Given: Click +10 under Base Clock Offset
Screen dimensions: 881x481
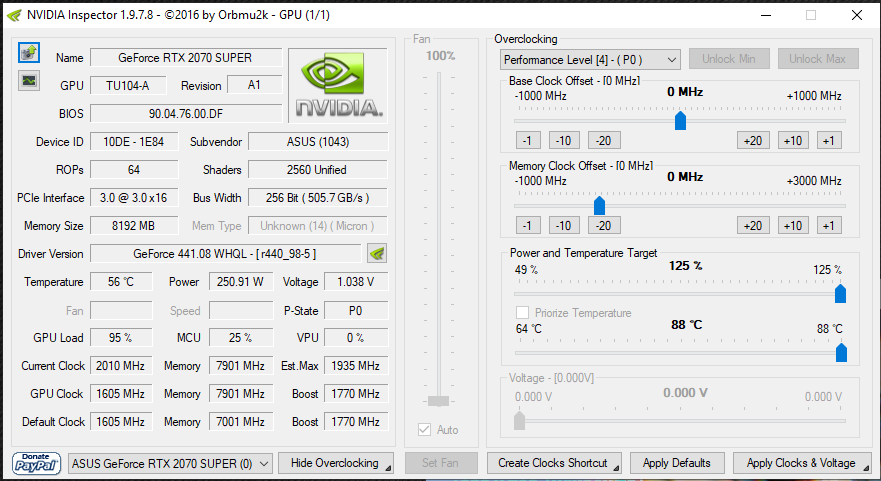Looking at the screenshot, I should [793, 140].
